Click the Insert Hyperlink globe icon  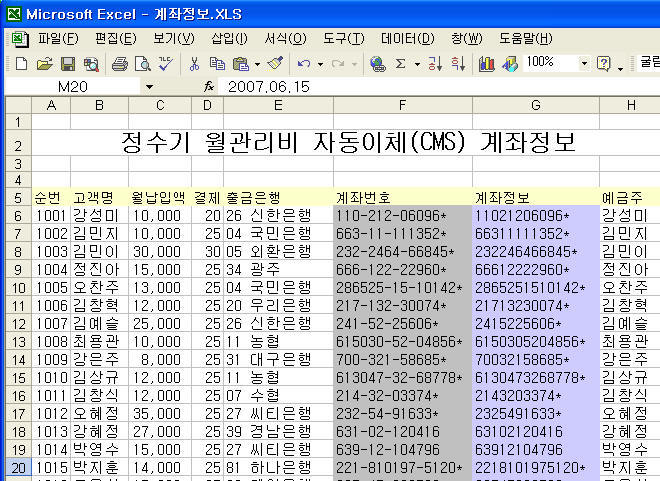pos(378,64)
